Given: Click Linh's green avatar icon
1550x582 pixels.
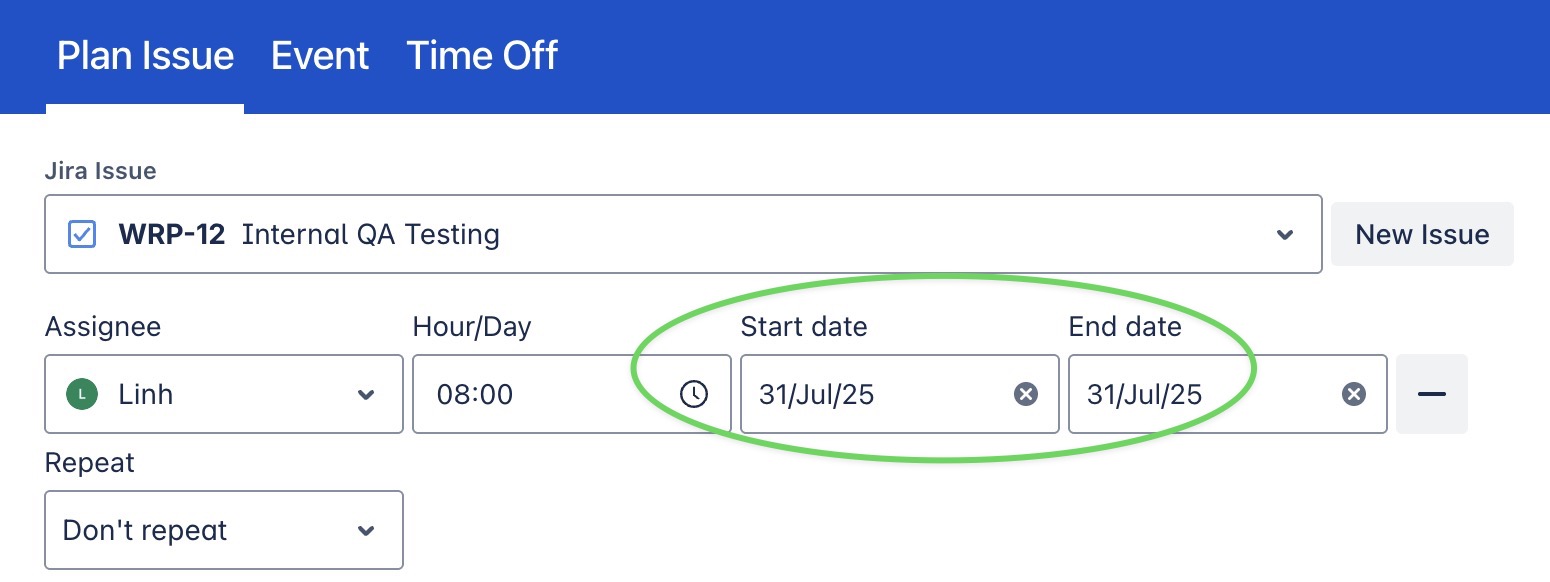Looking at the screenshot, I should (x=80, y=394).
